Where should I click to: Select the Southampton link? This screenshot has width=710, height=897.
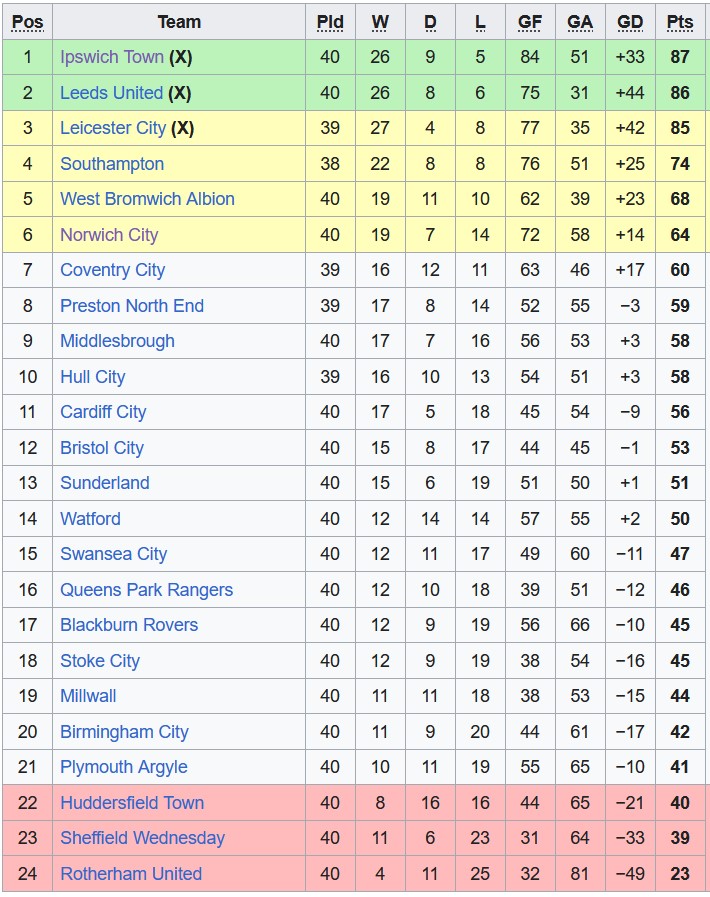pos(112,164)
